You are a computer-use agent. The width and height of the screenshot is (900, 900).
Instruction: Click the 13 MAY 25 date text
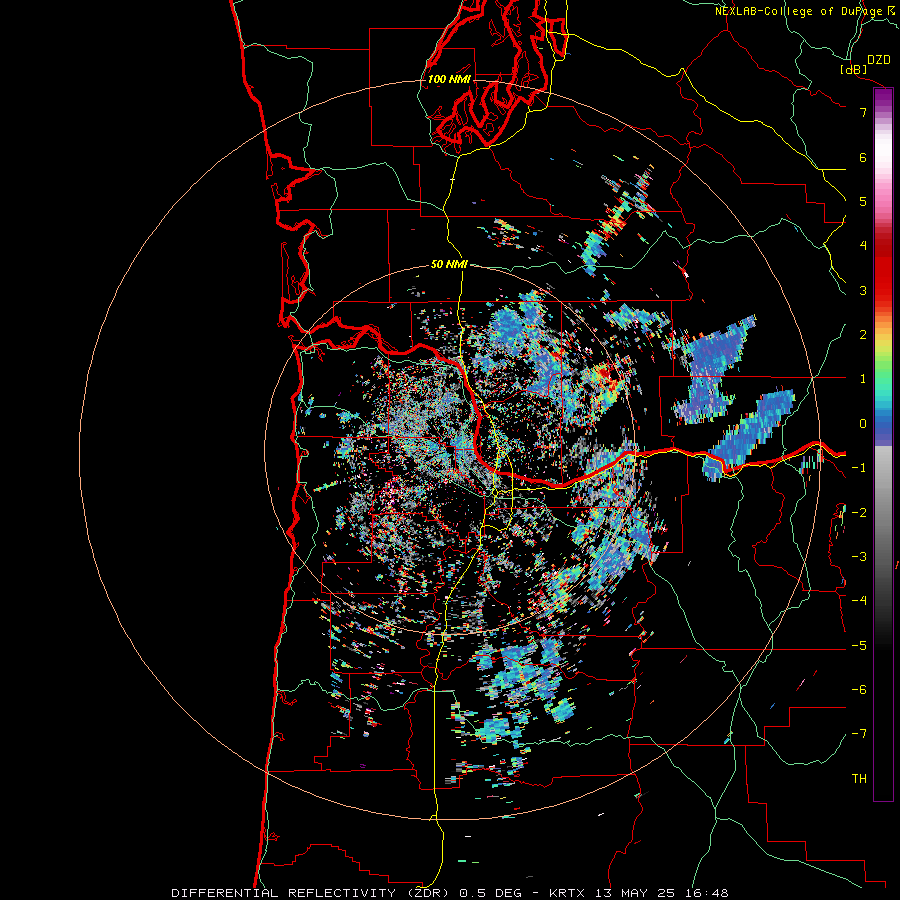click(x=633, y=893)
